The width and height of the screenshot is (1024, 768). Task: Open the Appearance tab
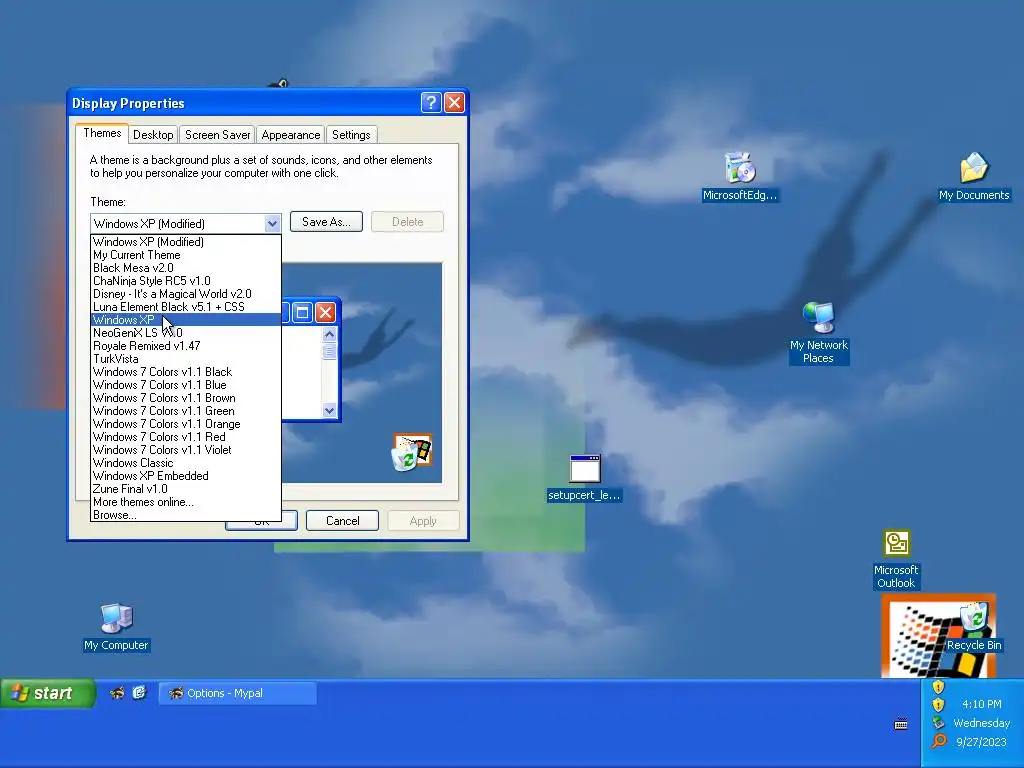pos(291,135)
